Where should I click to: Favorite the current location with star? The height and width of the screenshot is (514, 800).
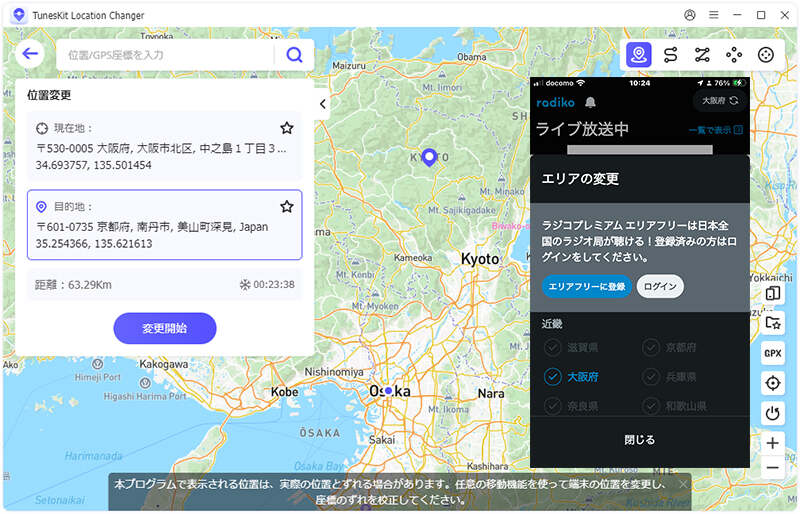click(x=287, y=128)
